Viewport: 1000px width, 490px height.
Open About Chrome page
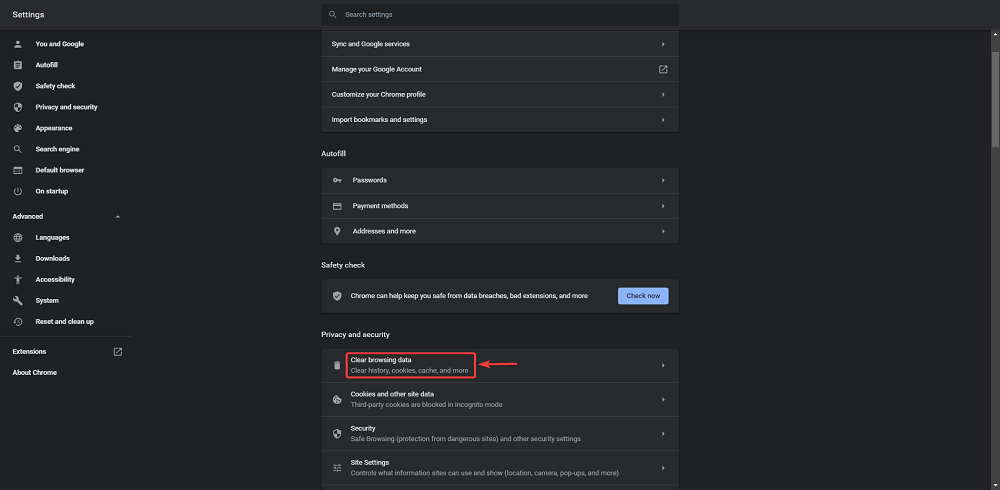[34, 373]
